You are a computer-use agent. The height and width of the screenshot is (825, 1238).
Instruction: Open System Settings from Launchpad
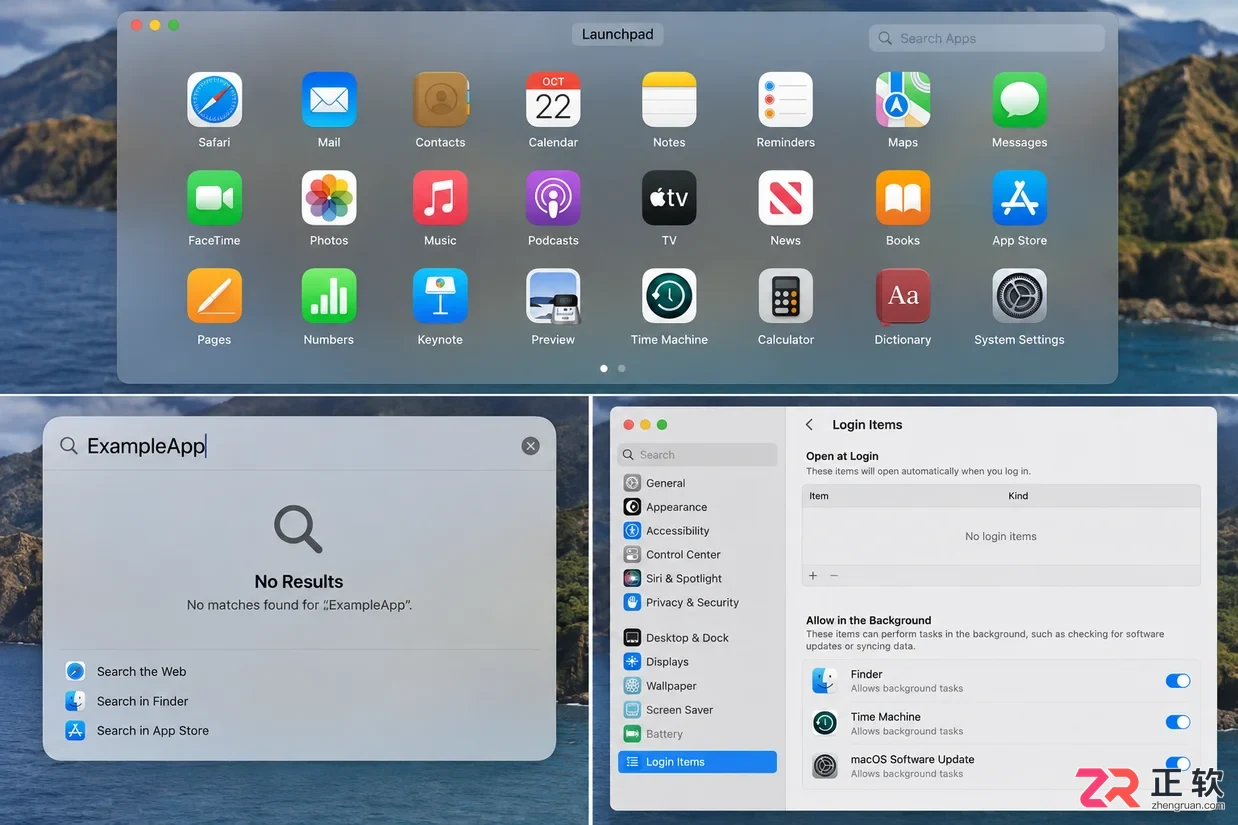pos(1019,296)
